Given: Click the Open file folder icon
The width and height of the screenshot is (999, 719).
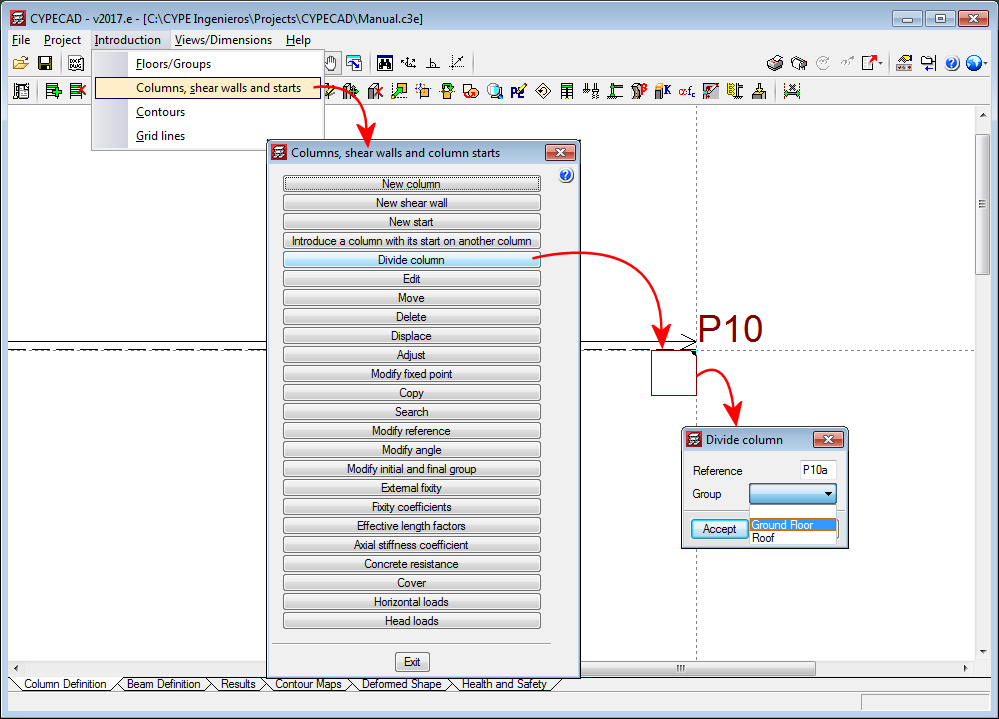Looking at the screenshot, I should coord(20,63).
